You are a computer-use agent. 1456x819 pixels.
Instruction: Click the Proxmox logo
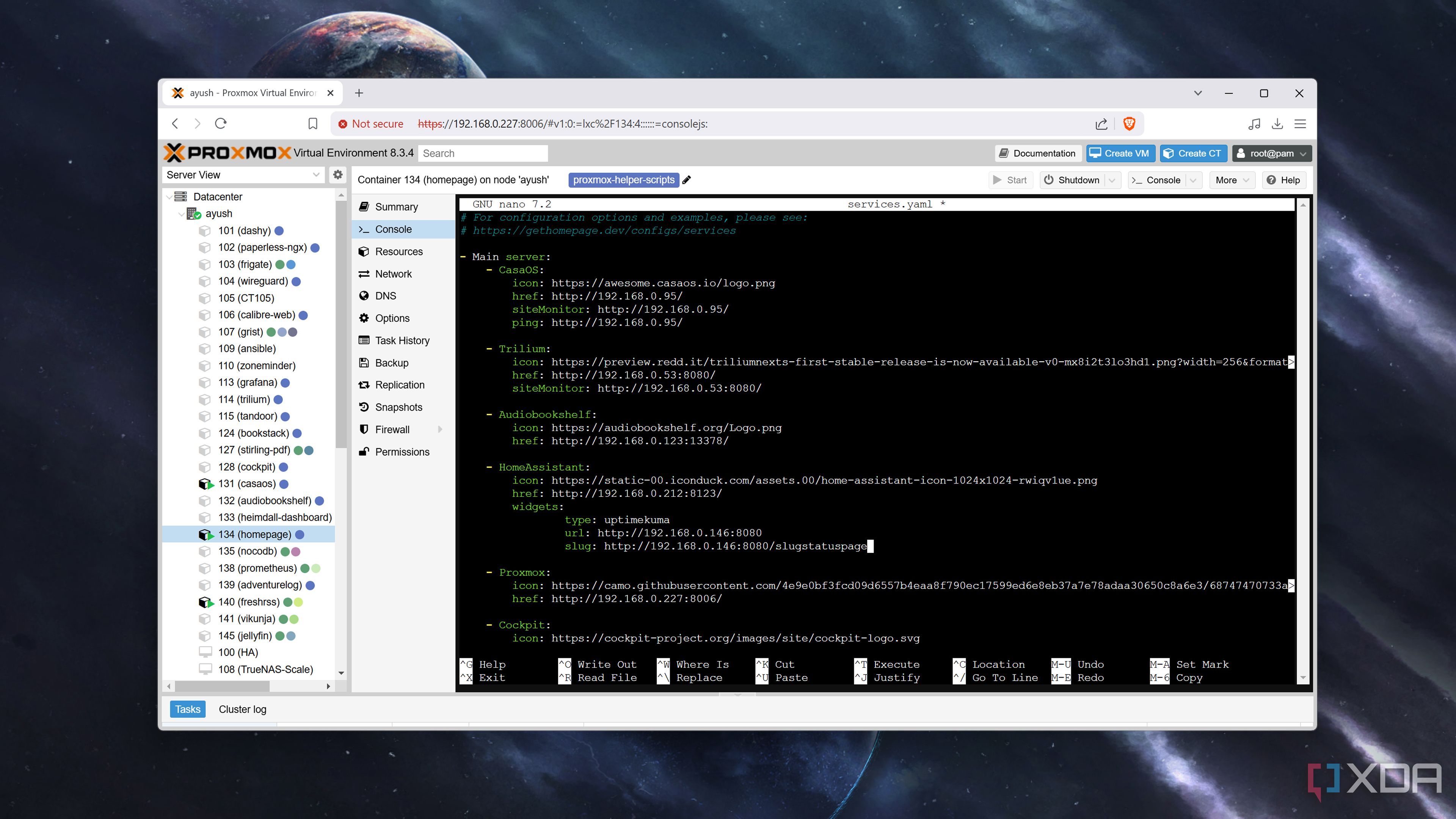[227, 152]
